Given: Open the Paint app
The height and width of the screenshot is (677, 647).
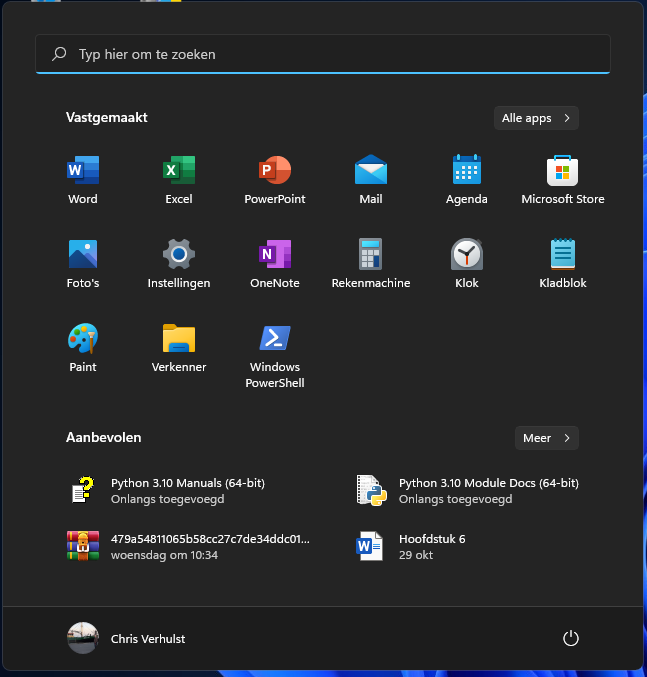Looking at the screenshot, I should pos(83,338).
